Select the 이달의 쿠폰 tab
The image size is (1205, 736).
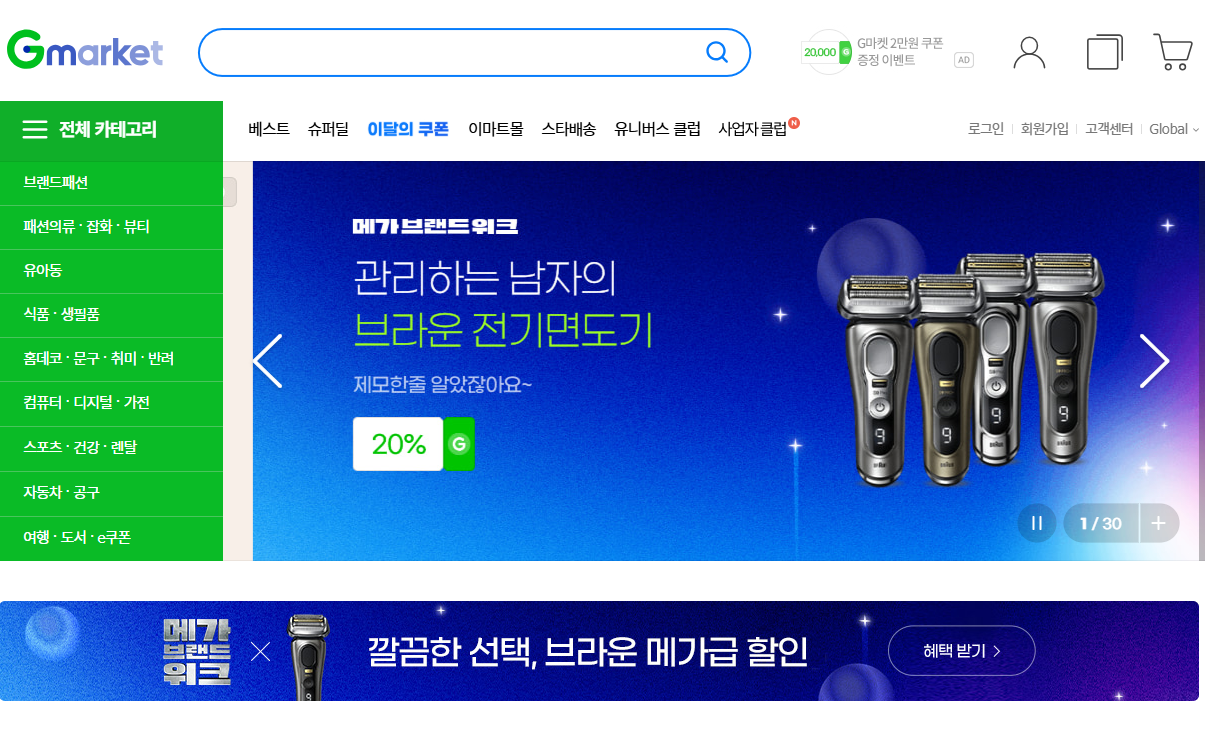coord(408,129)
